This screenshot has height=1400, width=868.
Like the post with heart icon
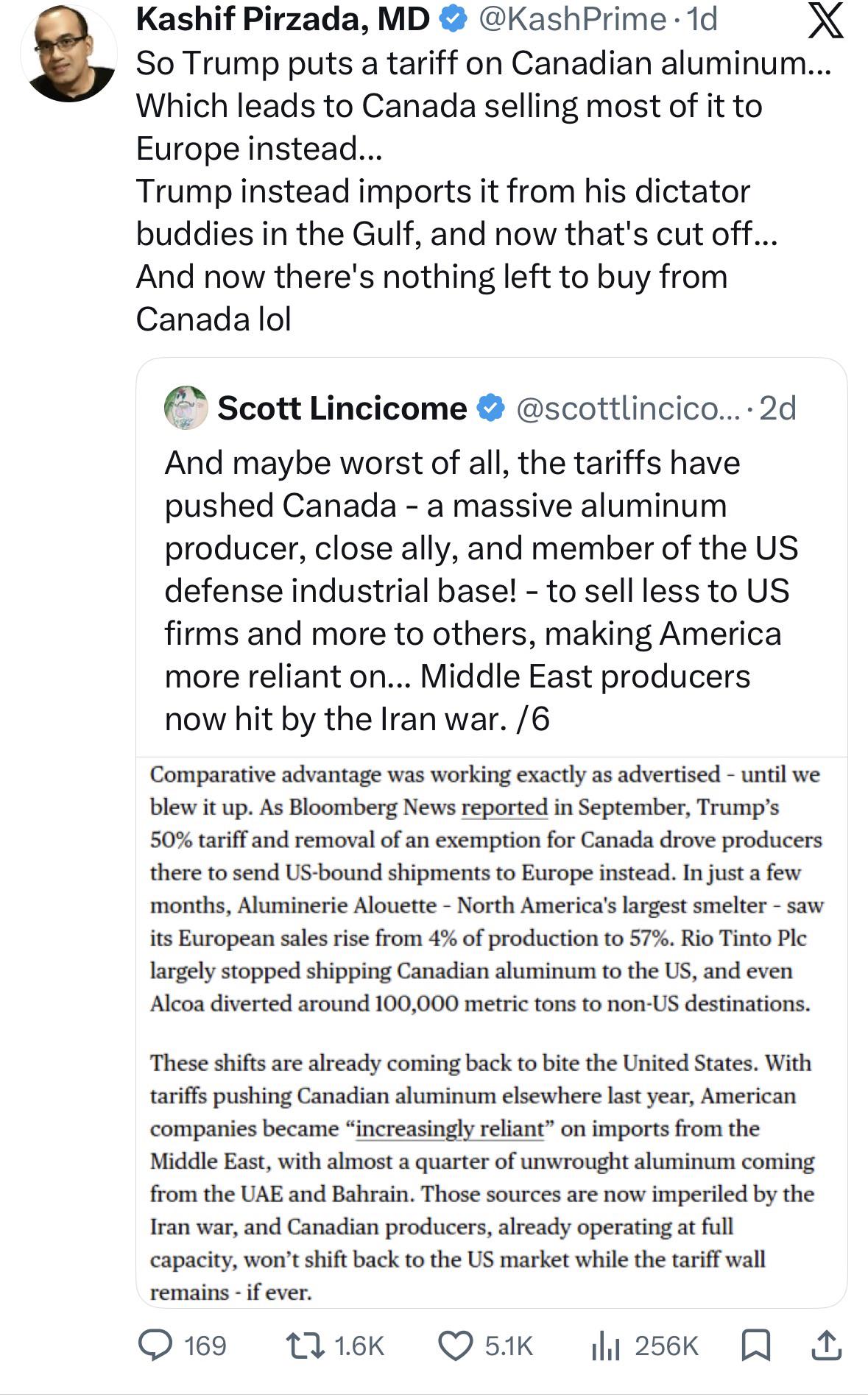pos(456,1345)
